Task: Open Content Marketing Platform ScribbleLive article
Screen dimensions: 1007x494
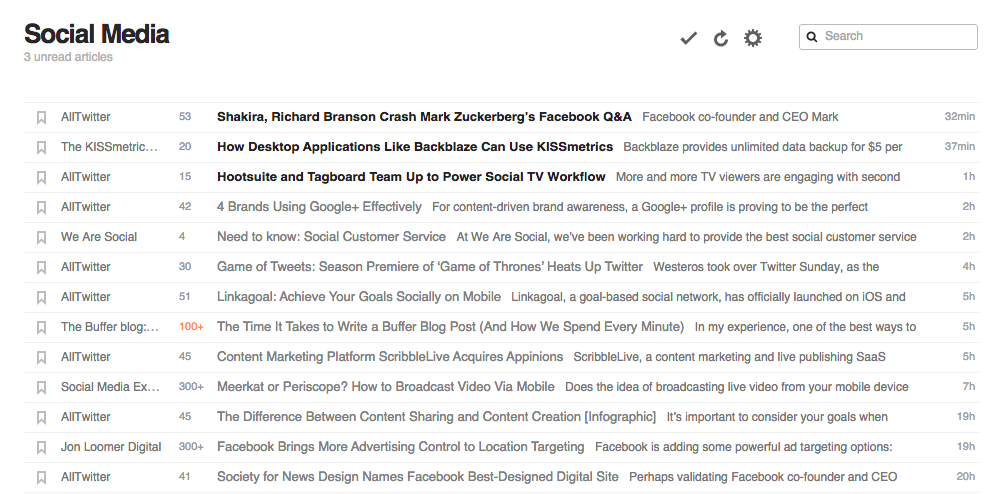Action: coord(390,357)
